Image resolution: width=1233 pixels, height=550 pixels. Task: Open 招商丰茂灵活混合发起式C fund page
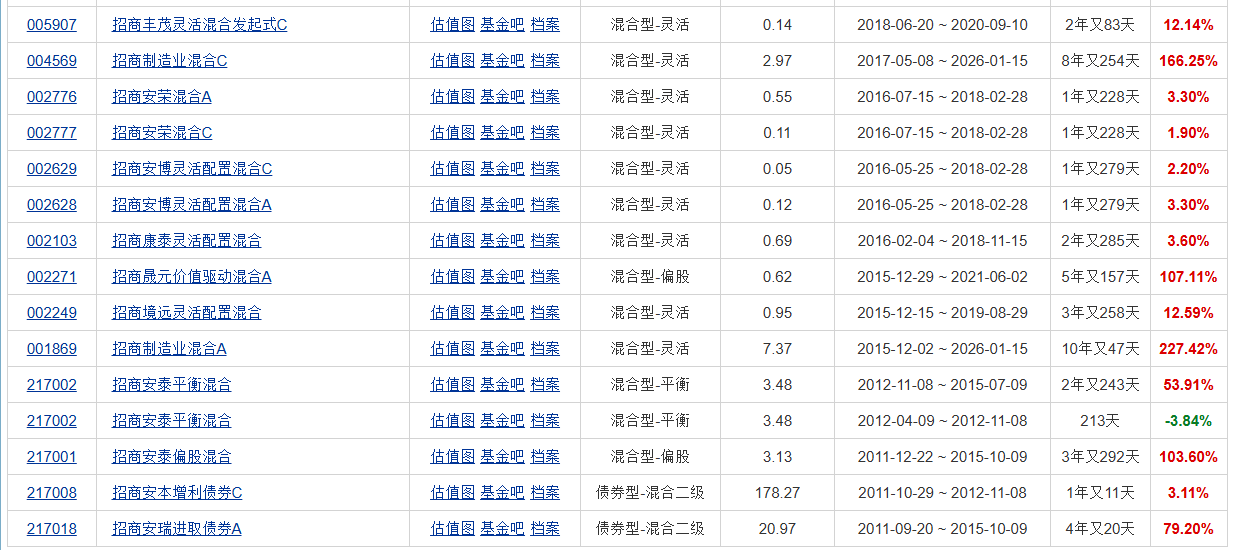click(x=199, y=25)
